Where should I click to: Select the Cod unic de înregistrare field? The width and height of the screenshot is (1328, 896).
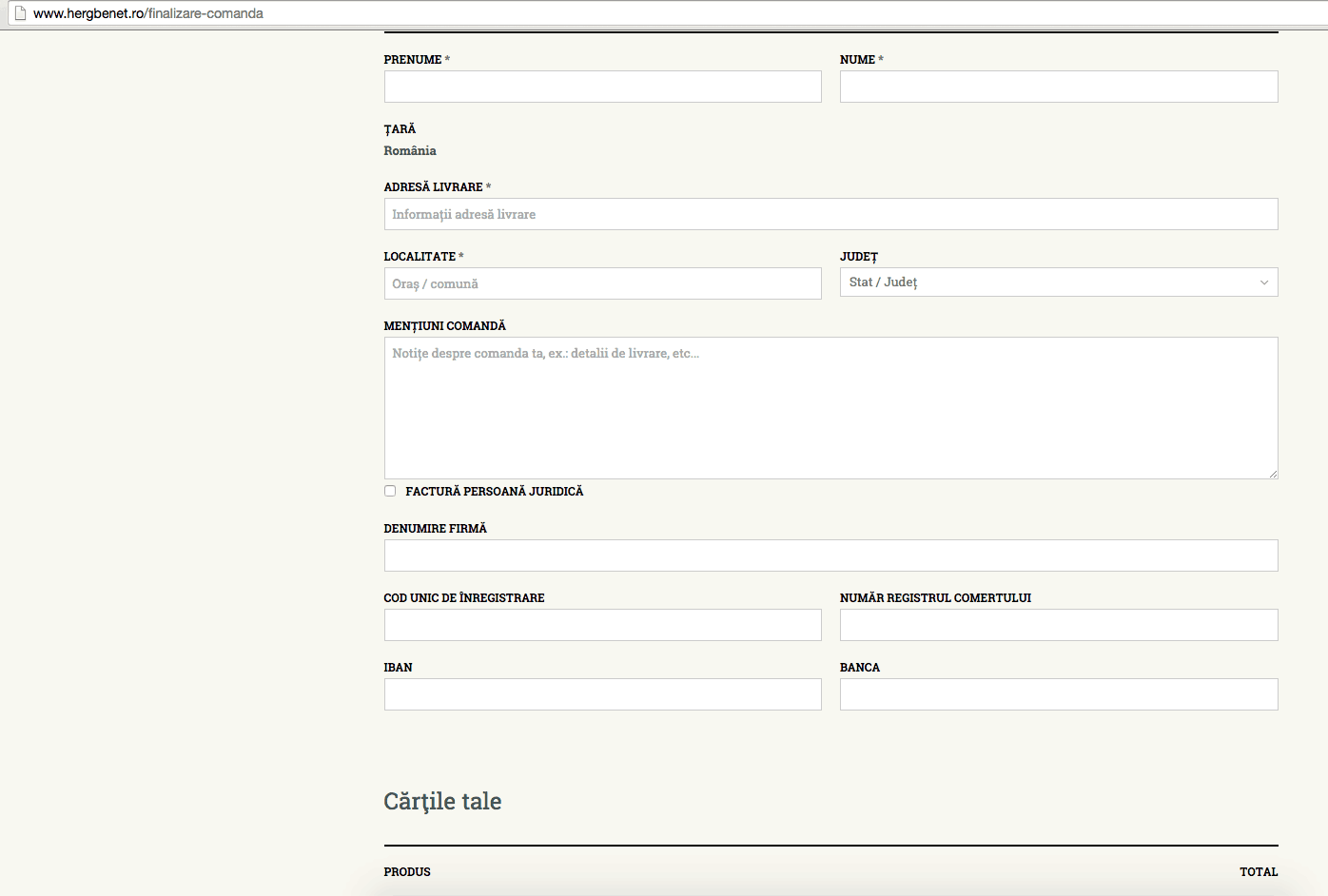[x=602, y=625]
